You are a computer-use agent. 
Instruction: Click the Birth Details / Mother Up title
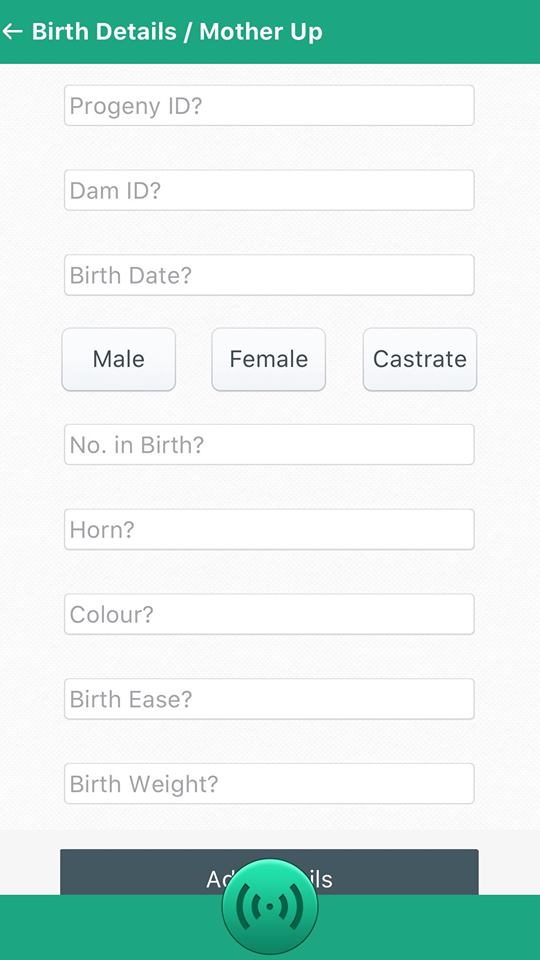177,32
